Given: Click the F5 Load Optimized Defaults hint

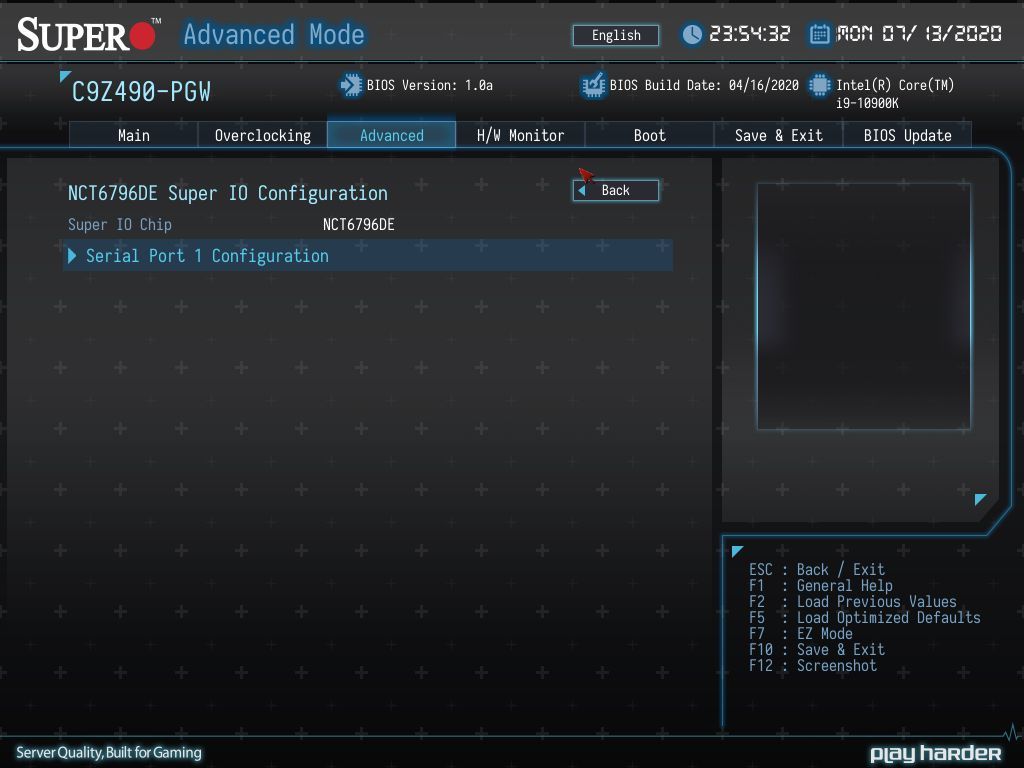Looking at the screenshot, I should (865, 618).
